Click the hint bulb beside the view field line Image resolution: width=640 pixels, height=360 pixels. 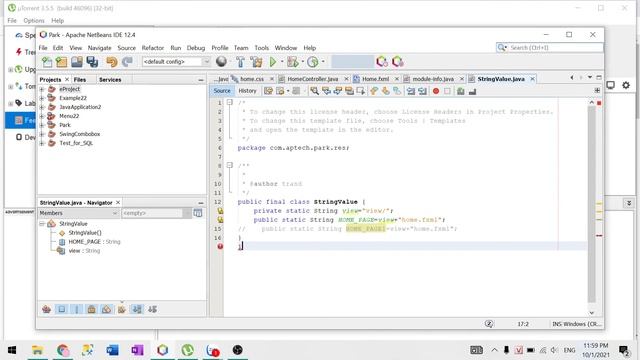point(220,211)
